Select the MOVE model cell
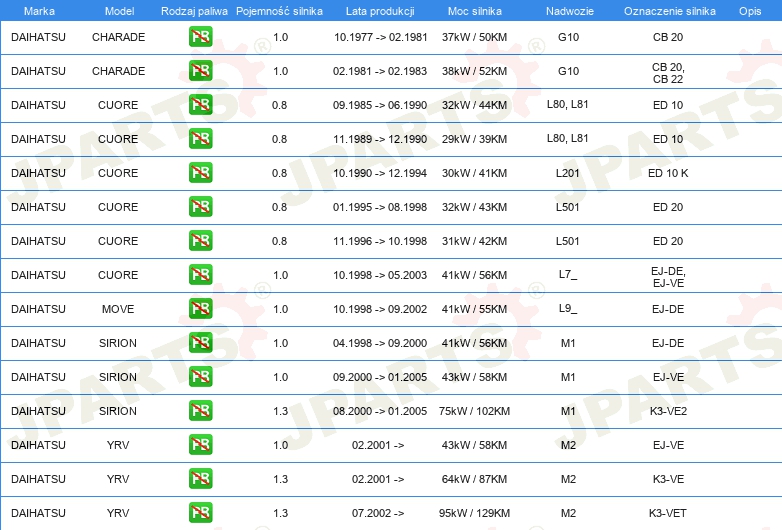Viewport: 782px width, 530px height. [x=118, y=309]
